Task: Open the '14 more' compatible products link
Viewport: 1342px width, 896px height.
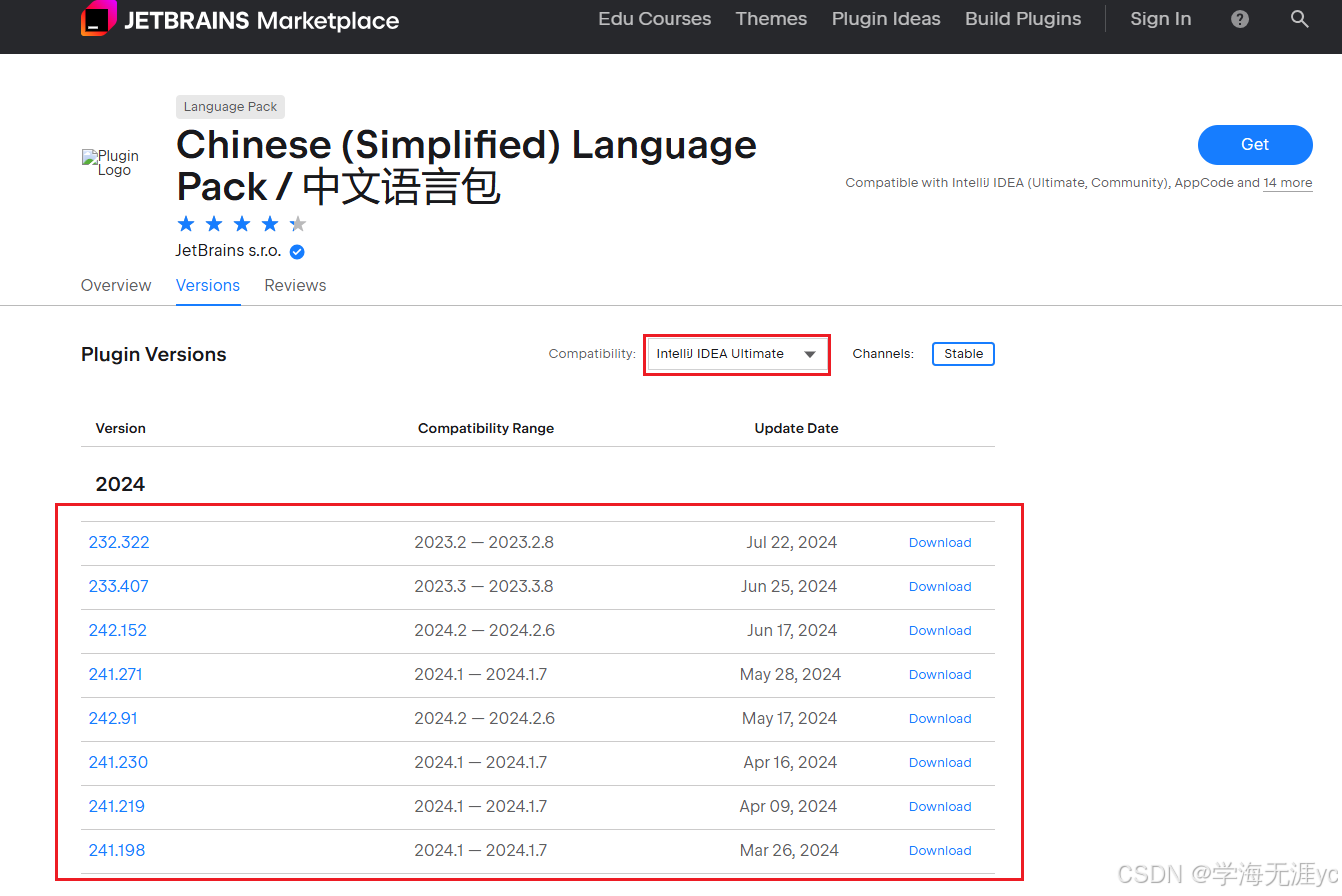Action: (x=1287, y=183)
